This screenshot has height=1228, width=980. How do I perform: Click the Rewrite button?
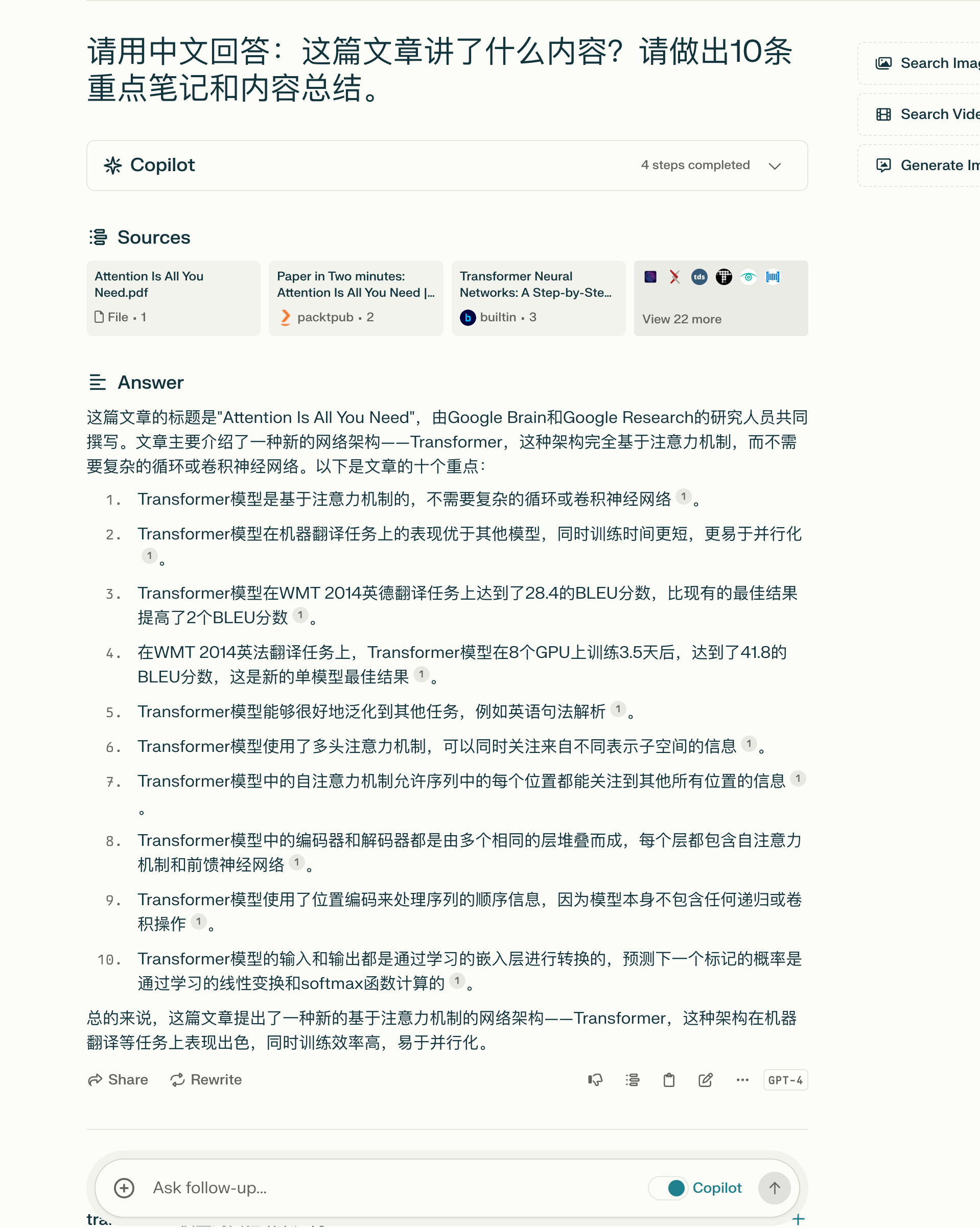pos(206,1080)
